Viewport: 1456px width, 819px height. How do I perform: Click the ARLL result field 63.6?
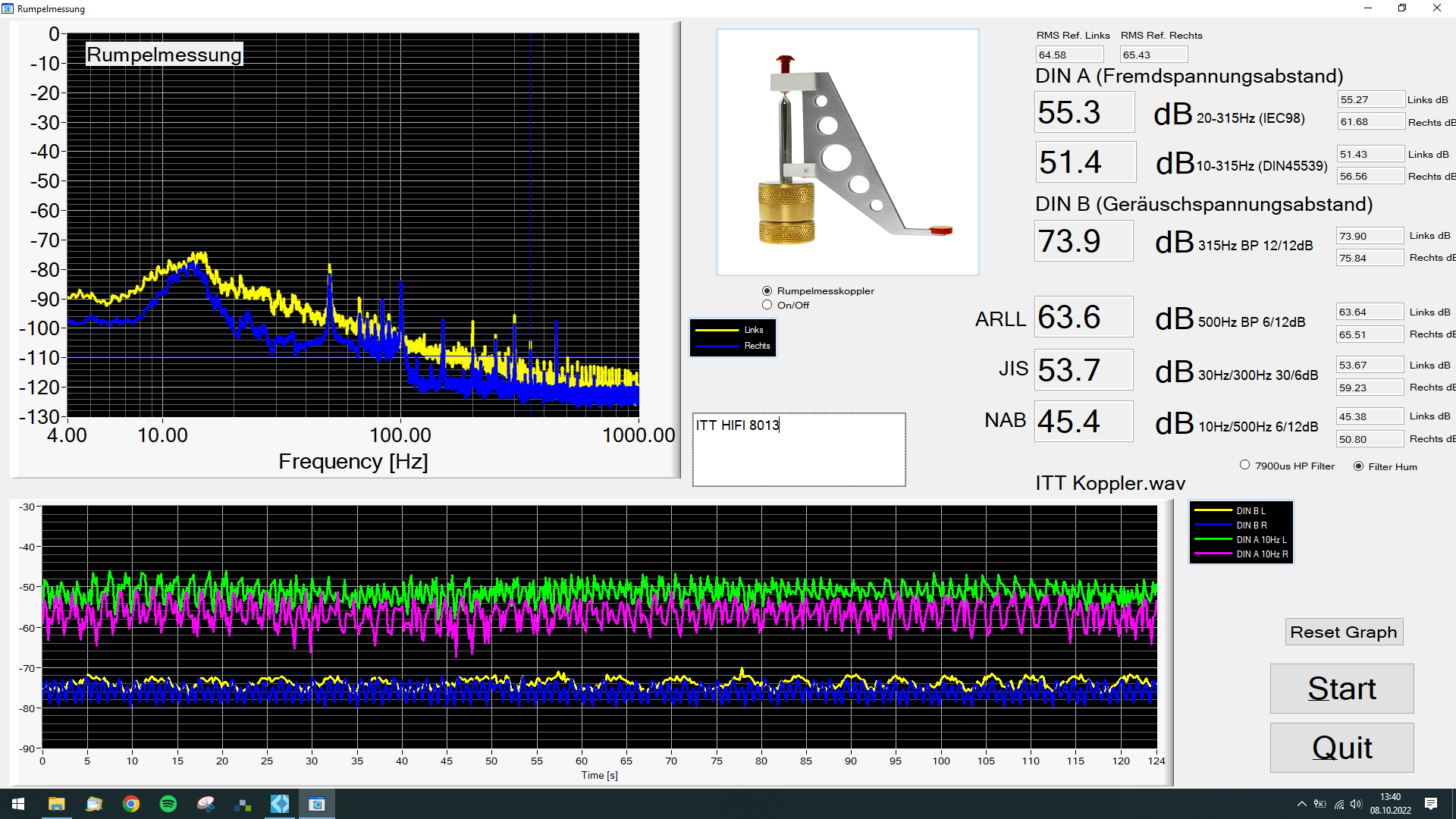tap(1084, 317)
